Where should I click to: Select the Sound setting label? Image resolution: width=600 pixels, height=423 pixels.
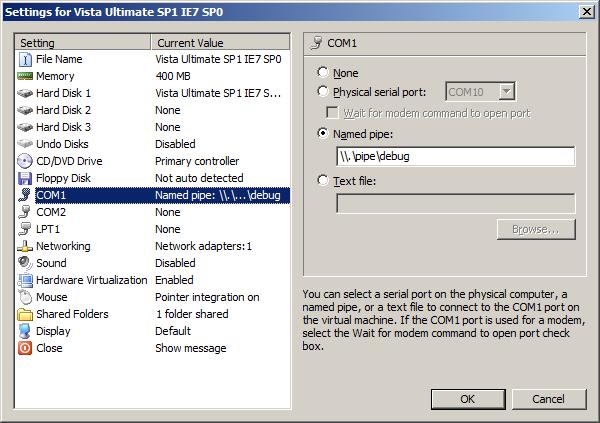51,263
